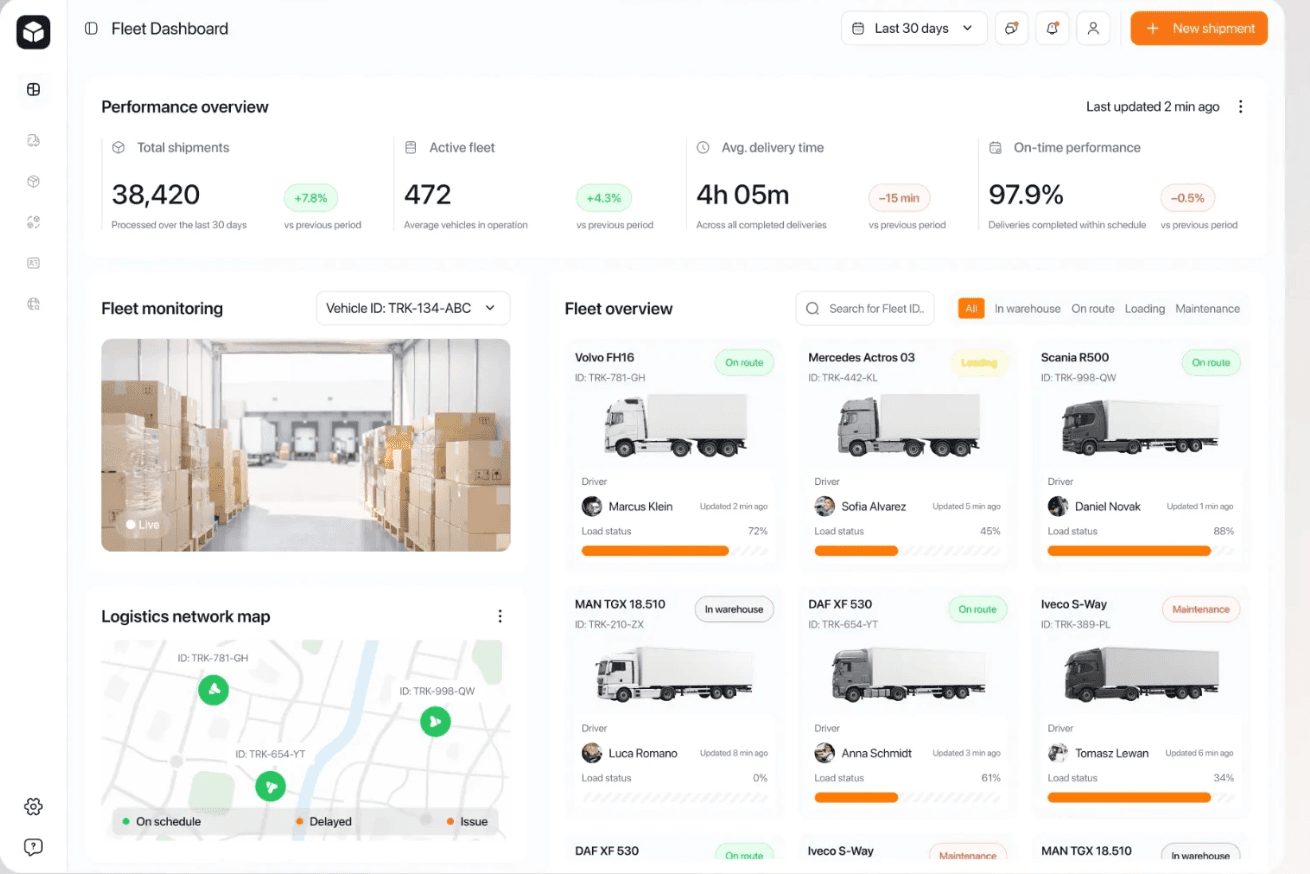Open the dashboard grid icon in sidebar
The image size is (1310, 874).
pyautogui.click(x=33, y=89)
